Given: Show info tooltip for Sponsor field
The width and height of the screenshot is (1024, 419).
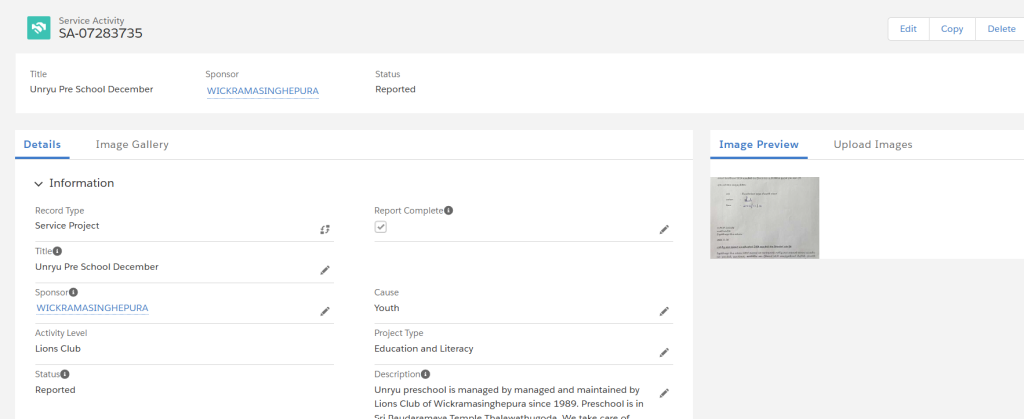Looking at the screenshot, I should pyautogui.click(x=73, y=292).
